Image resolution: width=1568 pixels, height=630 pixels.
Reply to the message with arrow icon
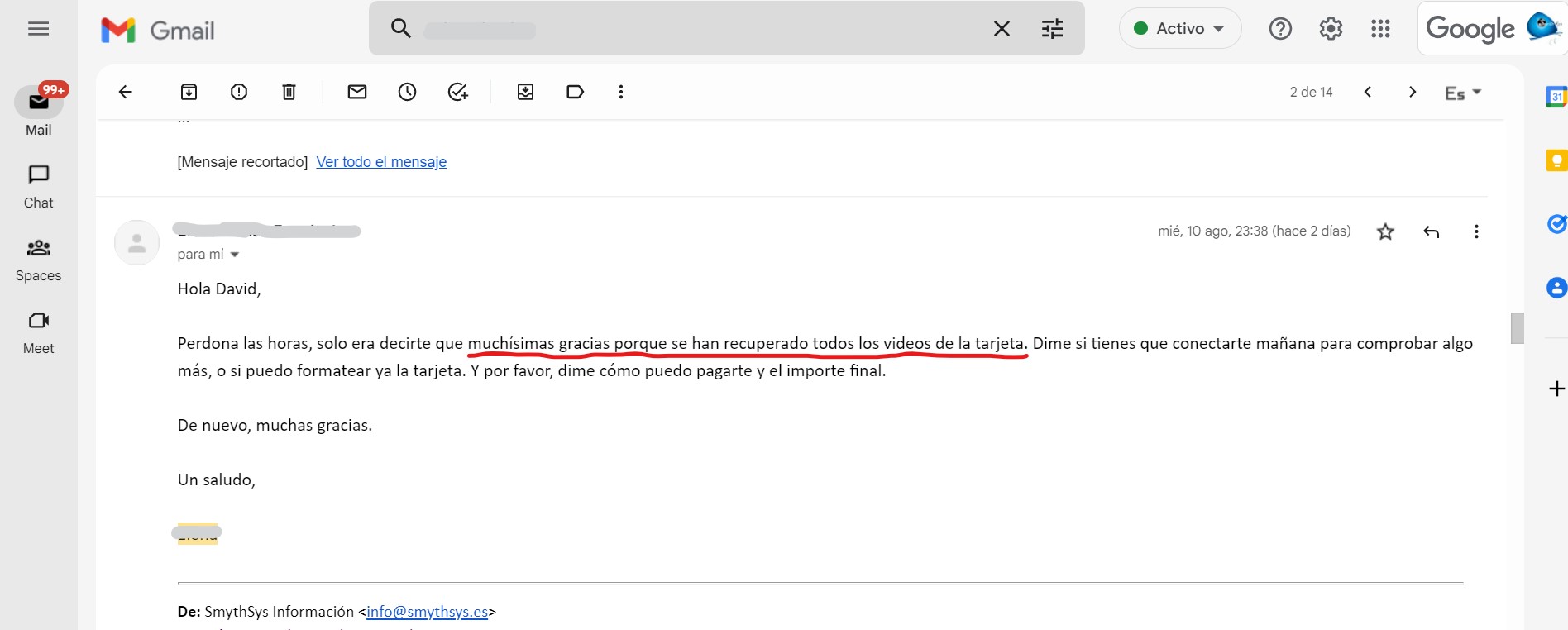click(x=1431, y=231)
